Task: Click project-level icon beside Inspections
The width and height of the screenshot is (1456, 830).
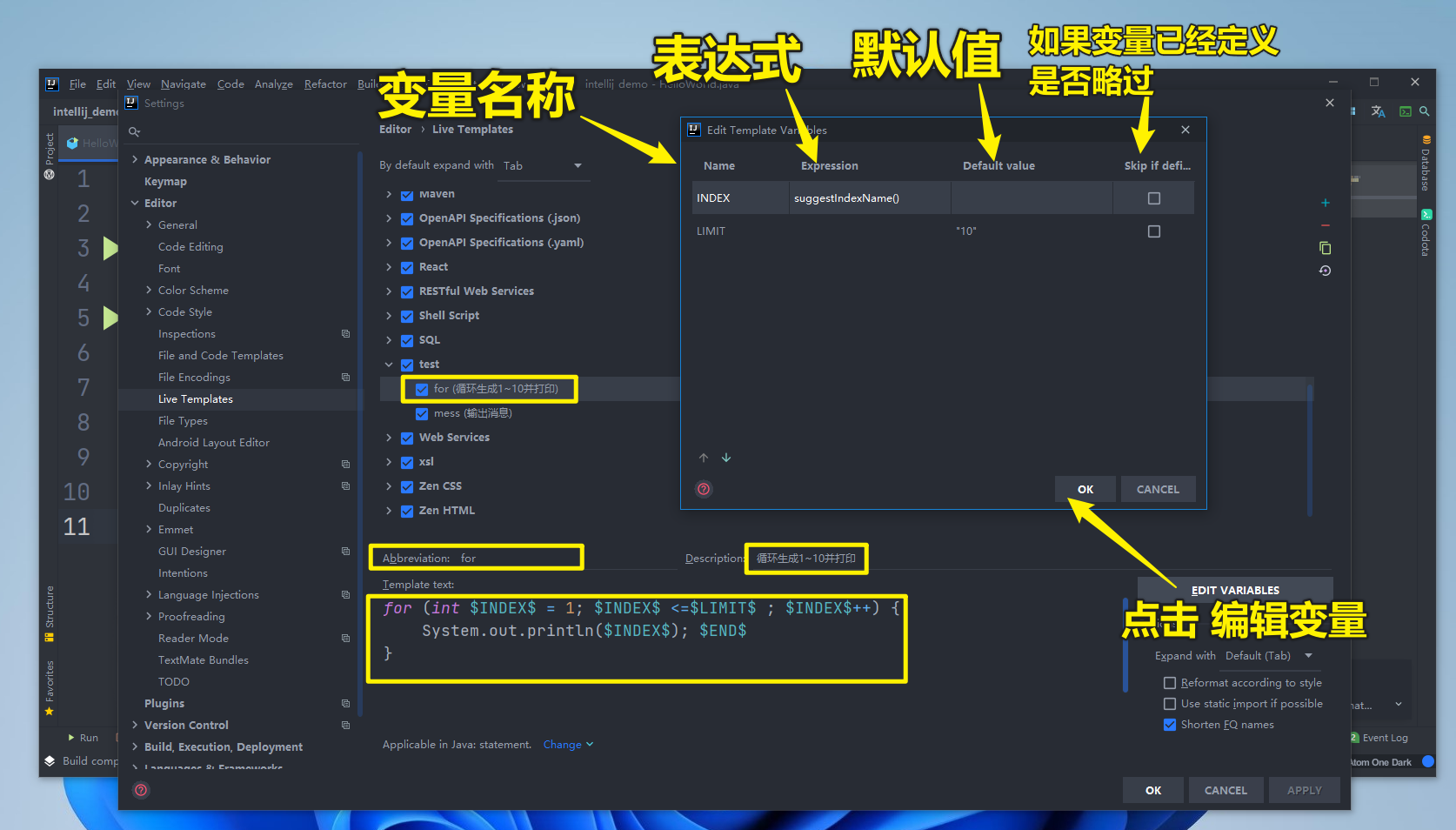Action: 345,334
